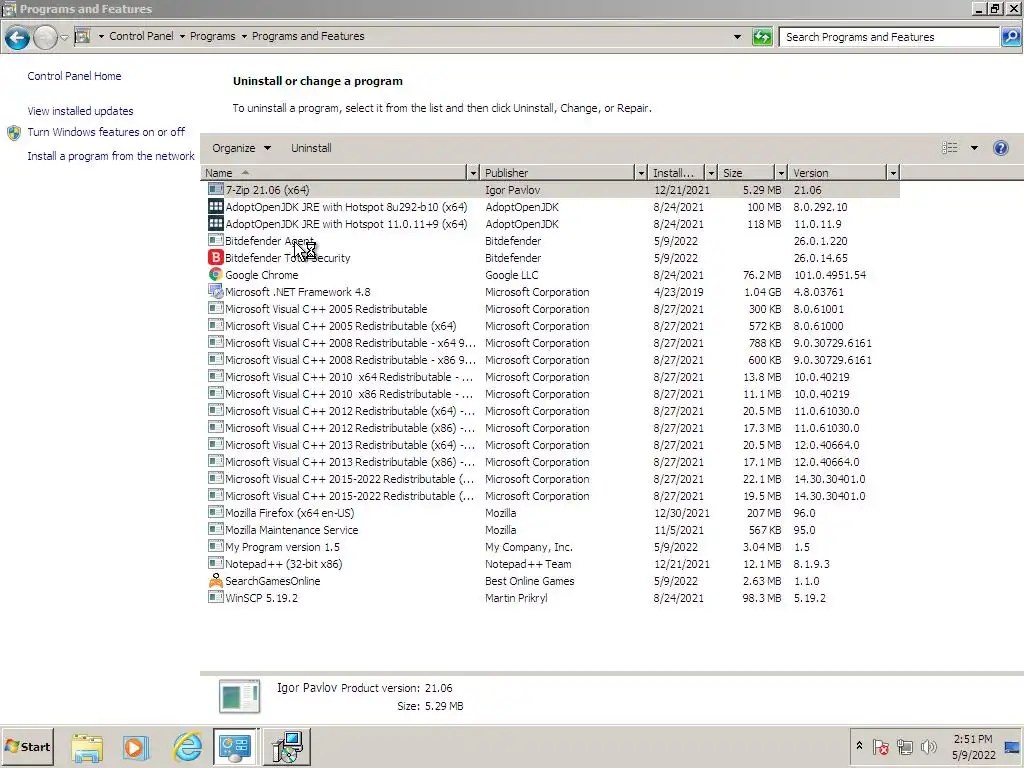The image size is (1024, 768).
Task: Click the Forward navigation arrow
Action: (x=45, y=37)
